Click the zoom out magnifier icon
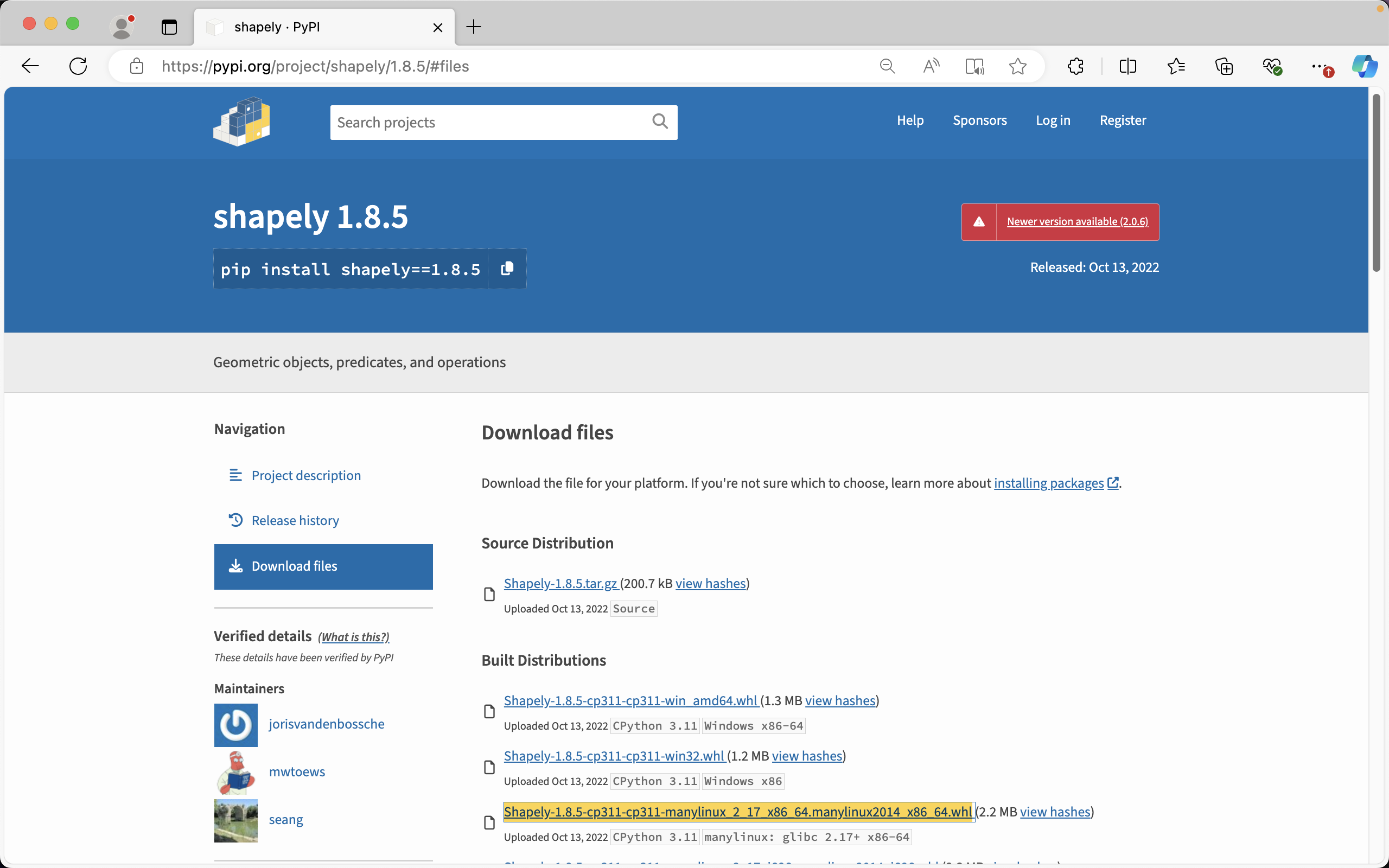The height and width of the screenshot is (868, 1389). coord(887,66)
